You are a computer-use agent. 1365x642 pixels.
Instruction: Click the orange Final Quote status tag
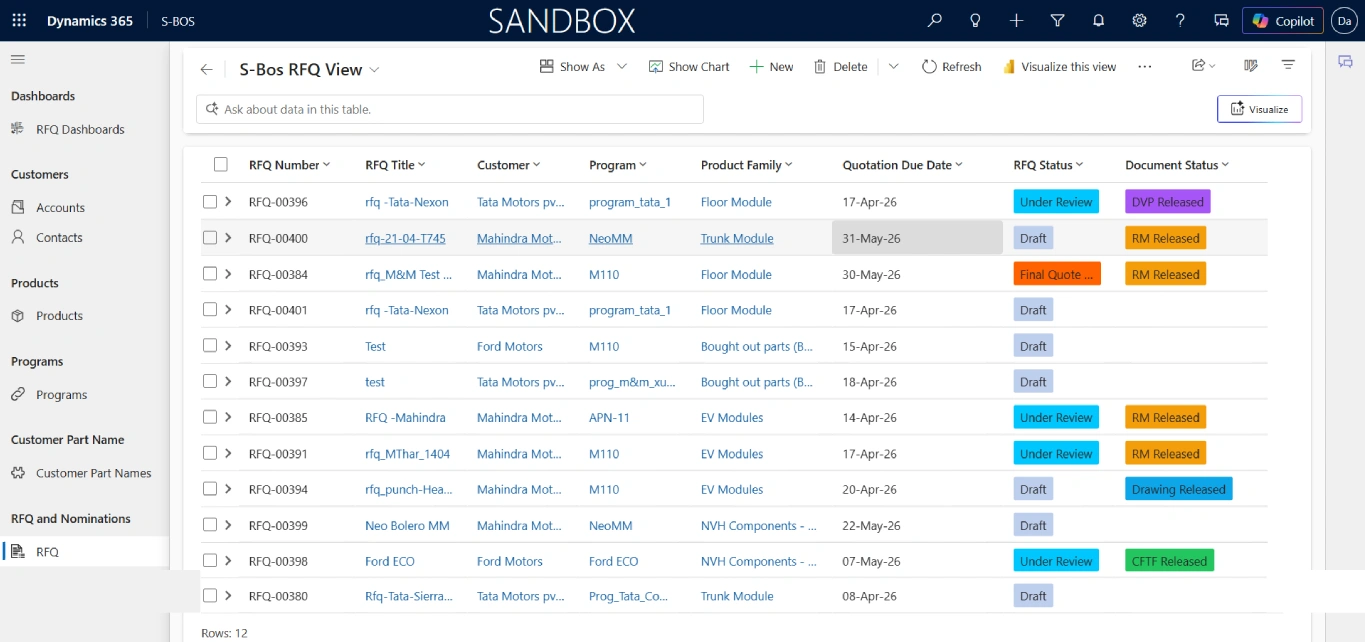coord(1056,274)
